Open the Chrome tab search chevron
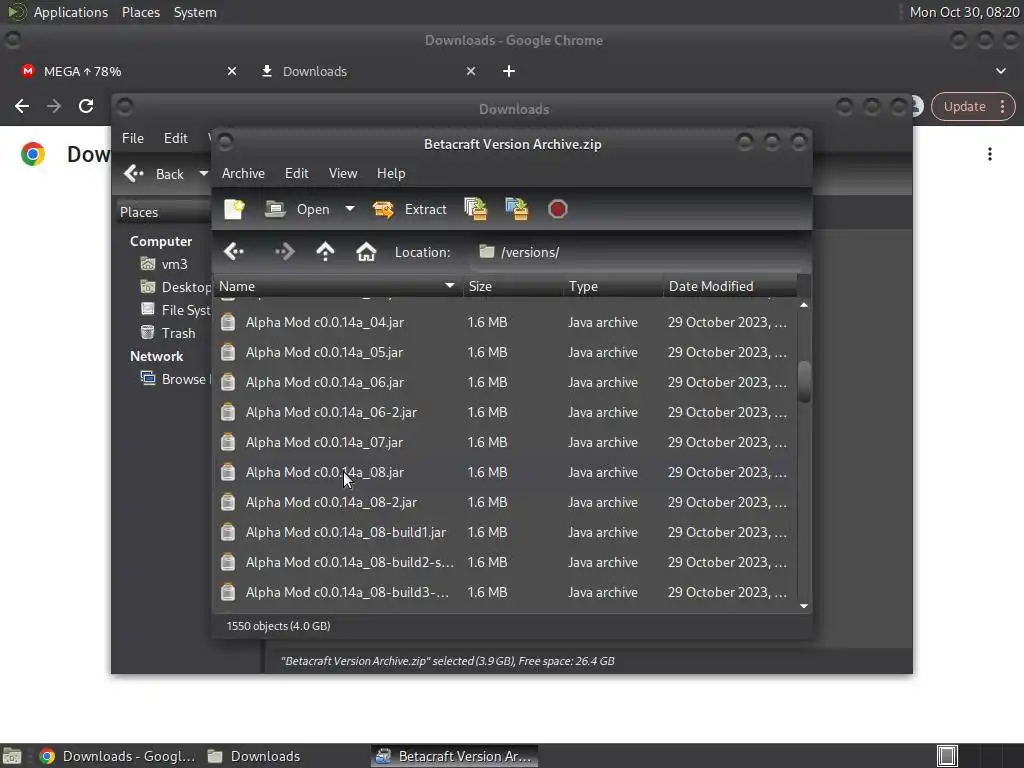 (x=1000, y=71)
